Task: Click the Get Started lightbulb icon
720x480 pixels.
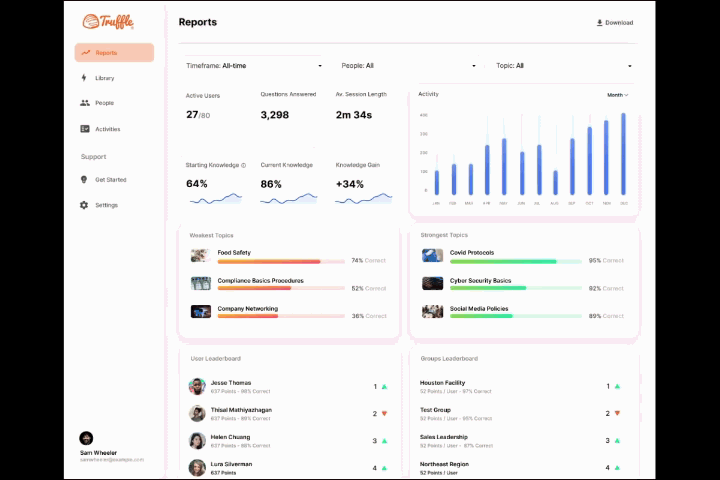Action: 84,180
